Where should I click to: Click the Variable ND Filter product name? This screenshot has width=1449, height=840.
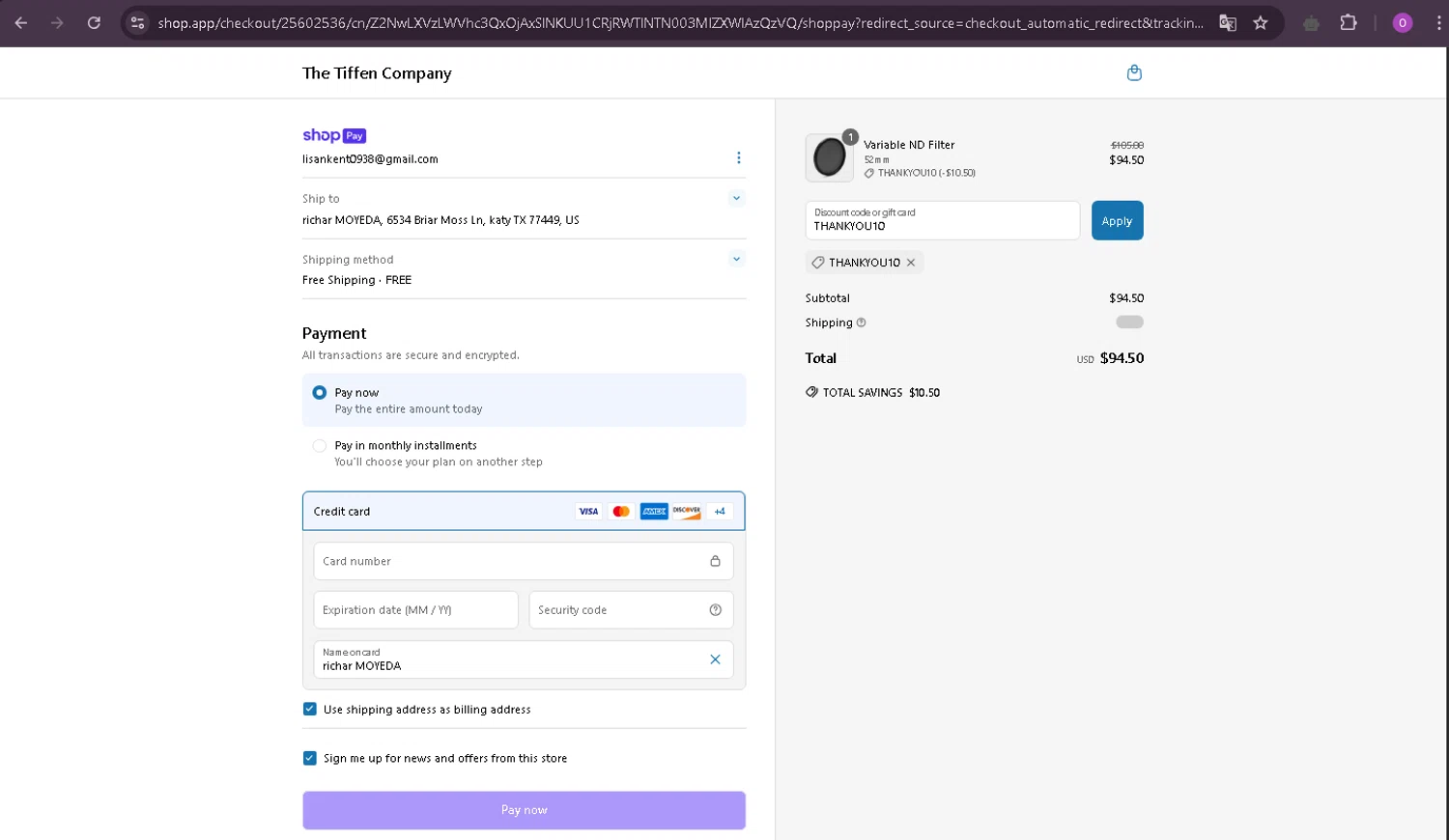click(909, 145)
